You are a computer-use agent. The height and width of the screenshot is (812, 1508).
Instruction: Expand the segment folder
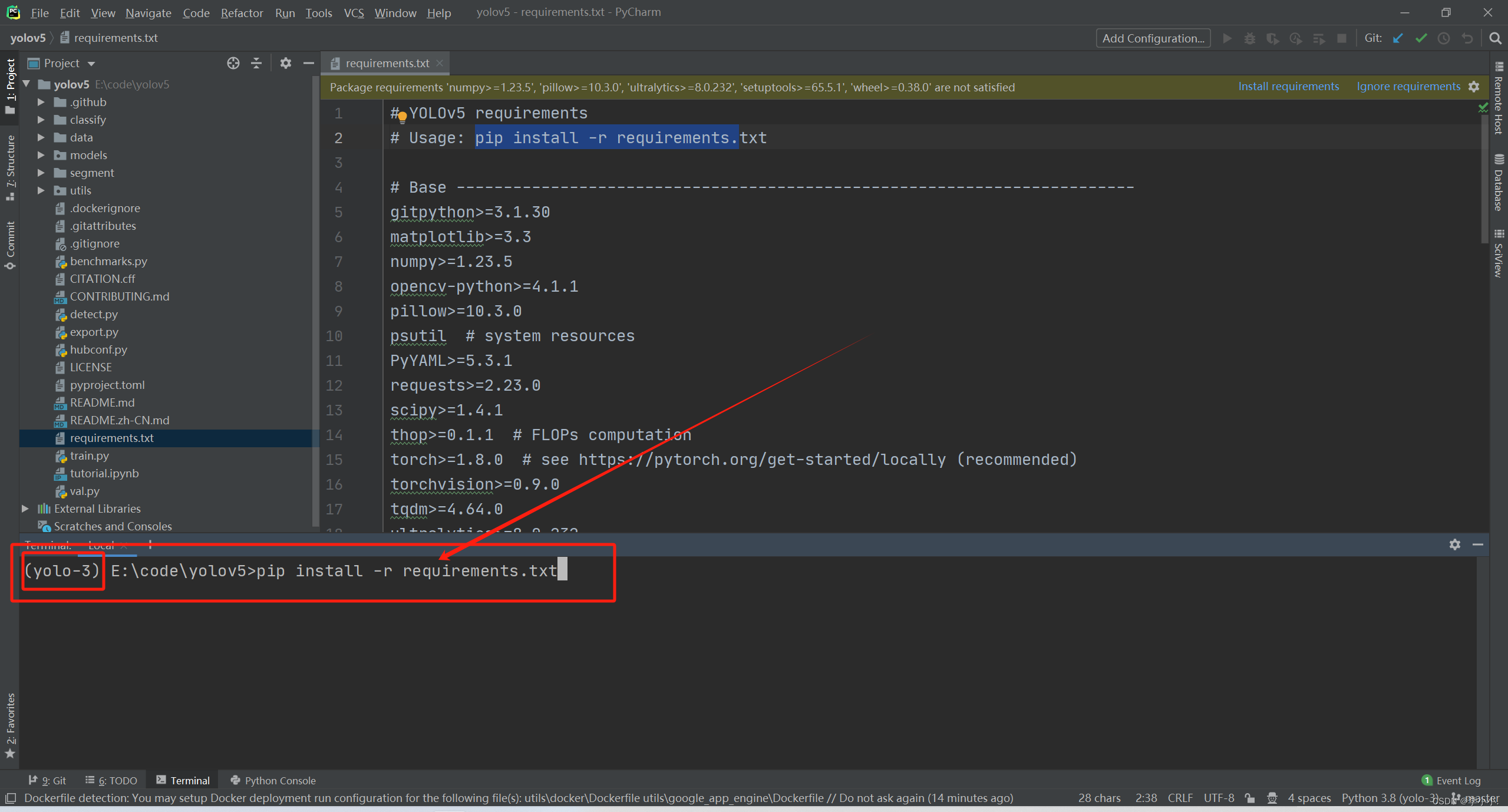tap(41, 173)
